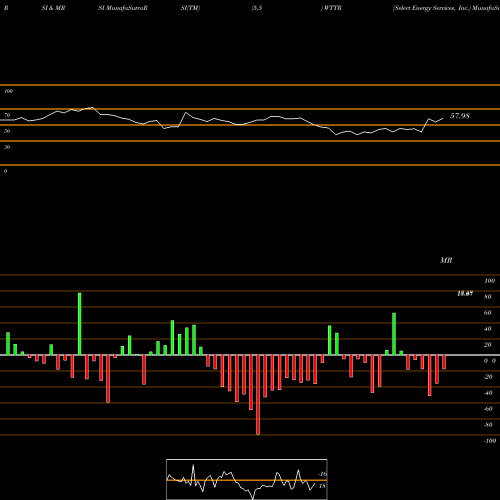The image size is (500, 500).
Task: Click the MR axis -100 label
Action: coord(490,441)
